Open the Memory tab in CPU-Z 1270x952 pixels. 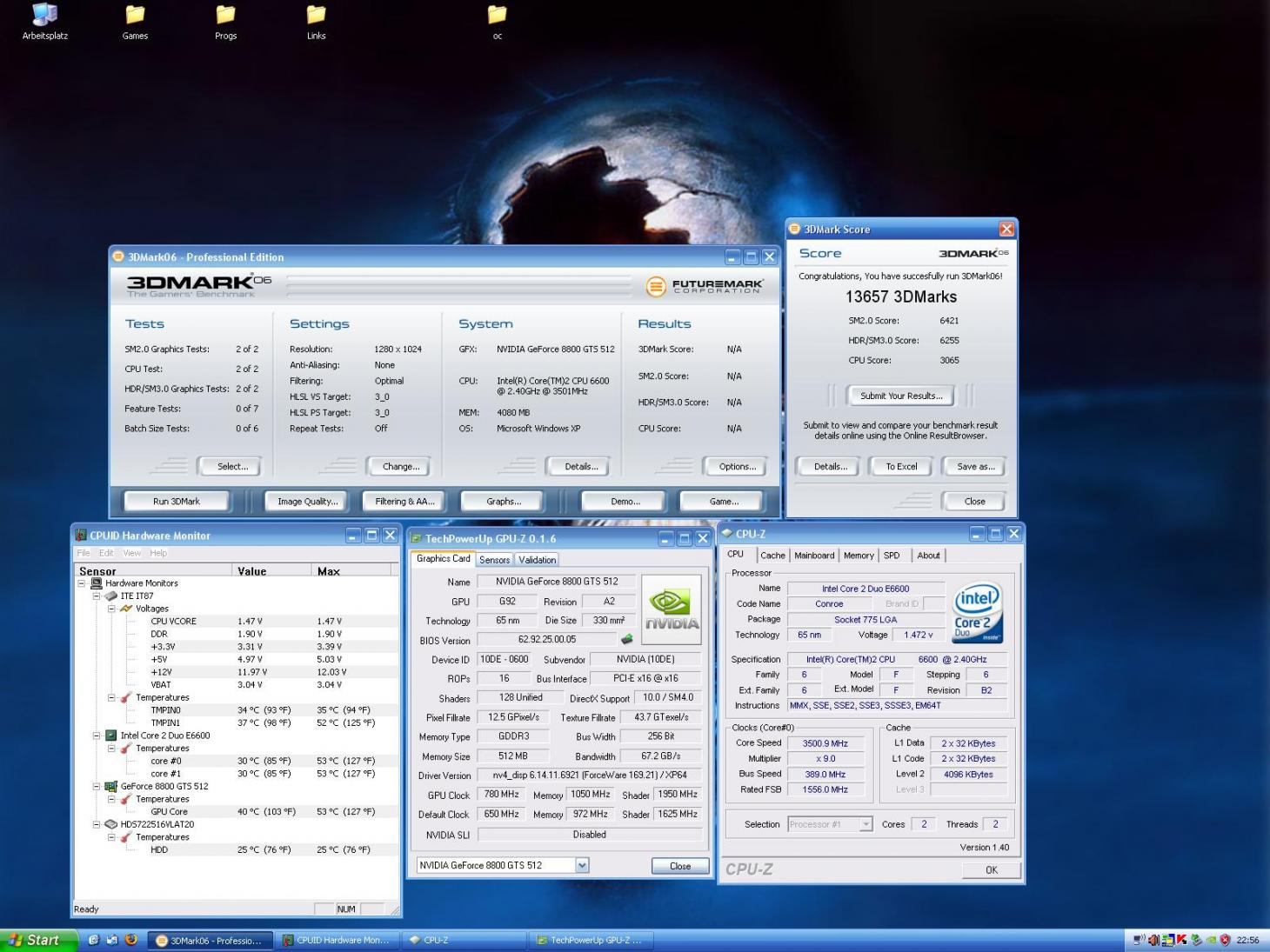859,556
